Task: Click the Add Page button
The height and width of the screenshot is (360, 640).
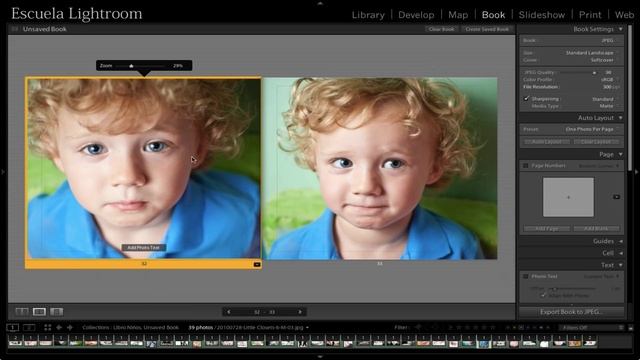Action: point(547,229)
